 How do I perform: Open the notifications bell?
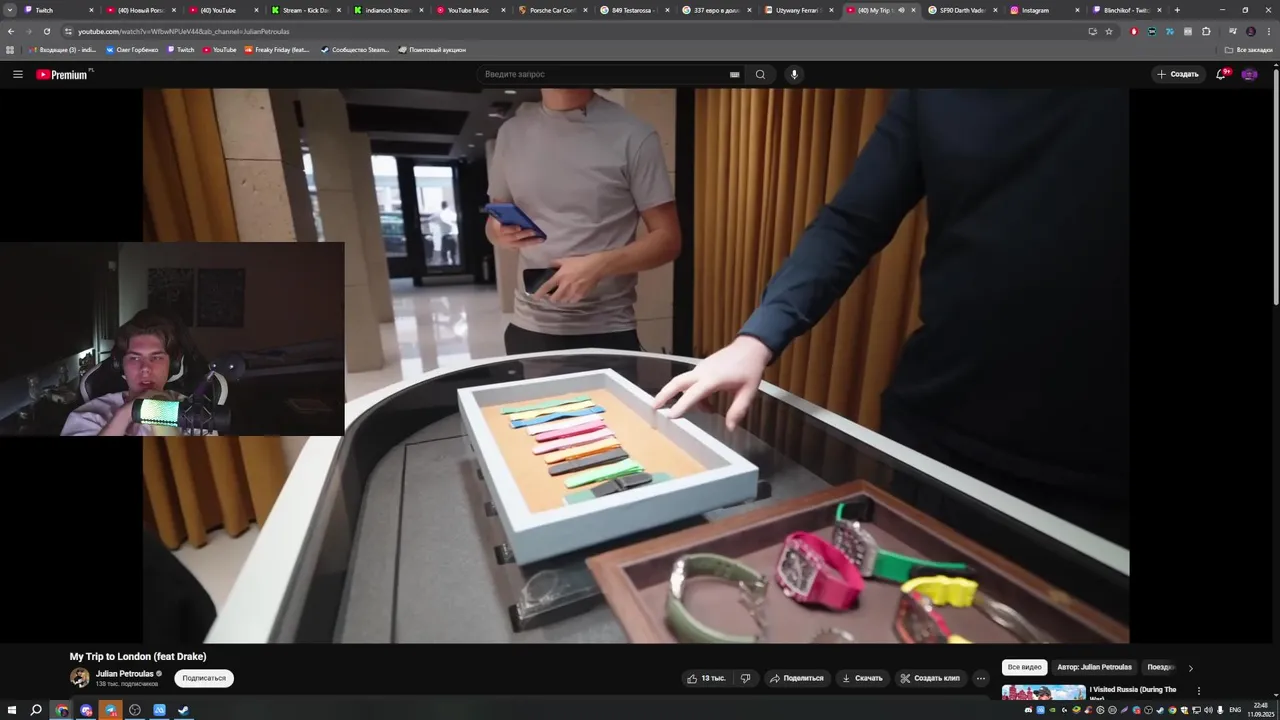(x=1221, y=74)
